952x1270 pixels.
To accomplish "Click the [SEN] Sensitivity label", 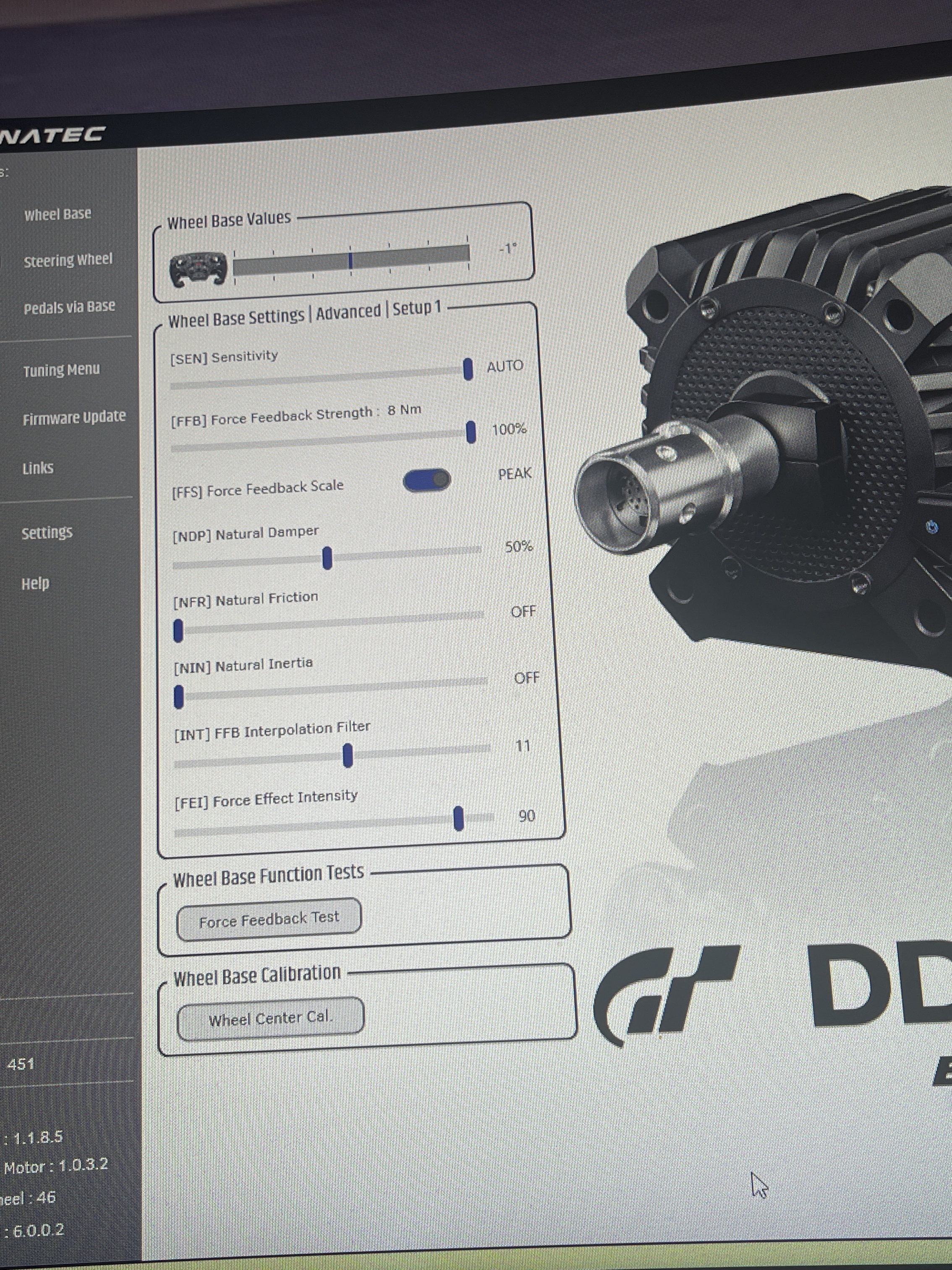I will tap(224, 357).
